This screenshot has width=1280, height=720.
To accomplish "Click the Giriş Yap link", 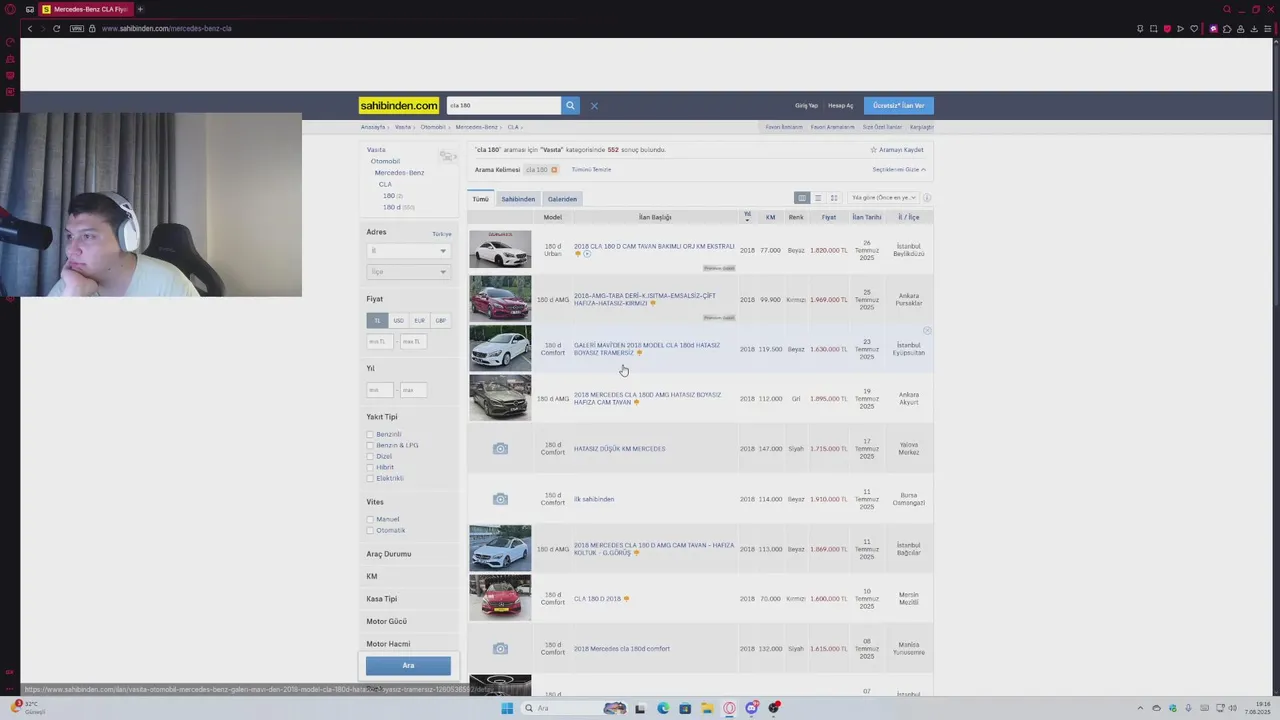I will pyautogui.click(x=806, y=105).
